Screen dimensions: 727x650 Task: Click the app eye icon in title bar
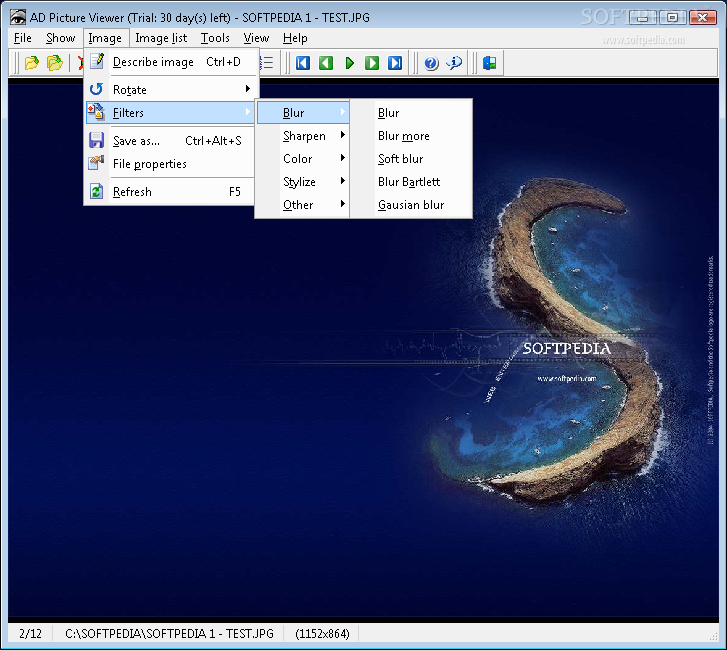18,18
